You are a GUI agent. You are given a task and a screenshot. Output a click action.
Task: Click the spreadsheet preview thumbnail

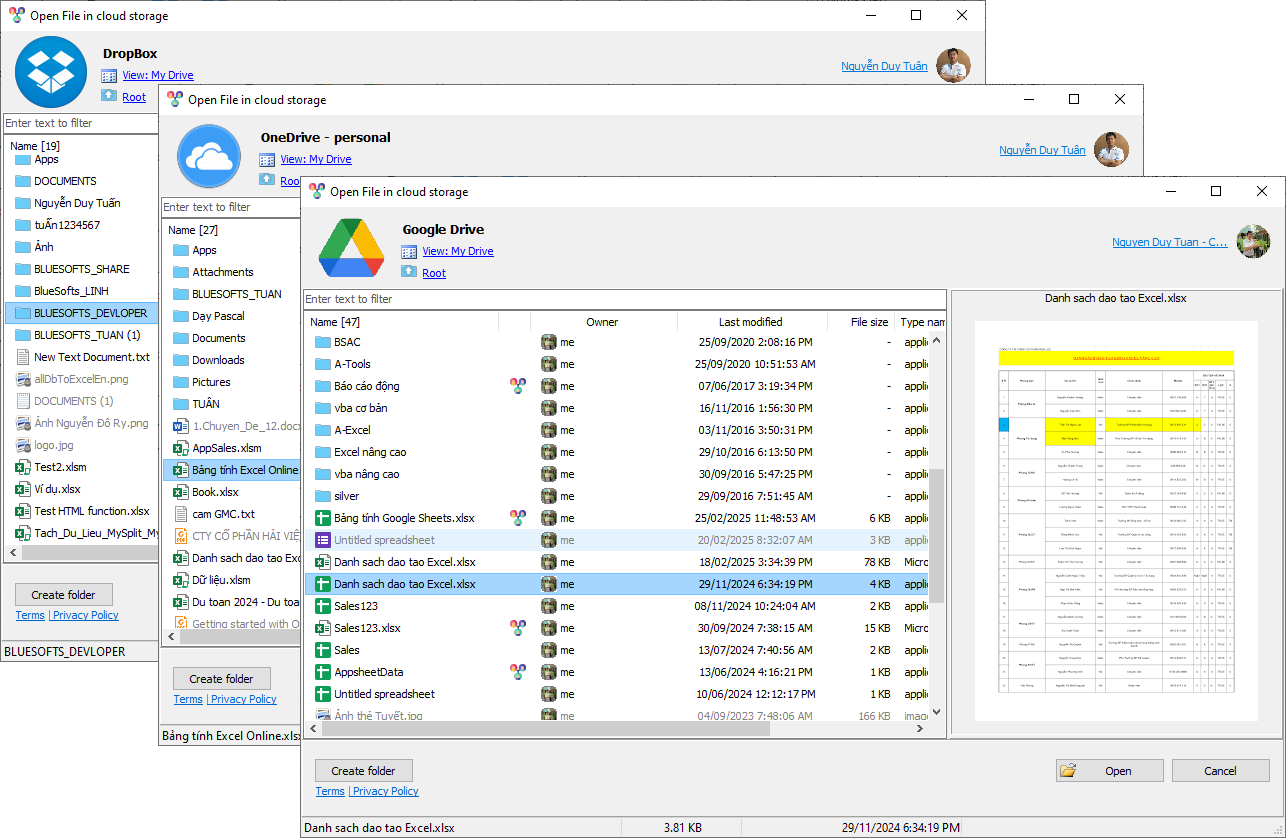[x=1116, y=520]
